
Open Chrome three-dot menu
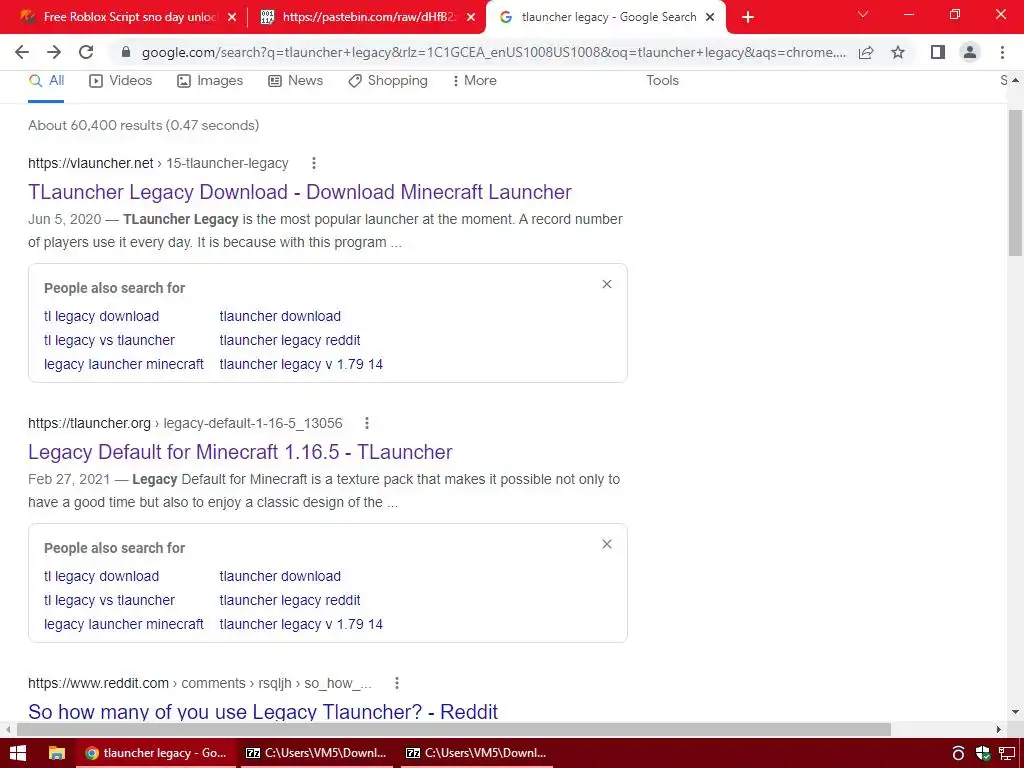1002,52
